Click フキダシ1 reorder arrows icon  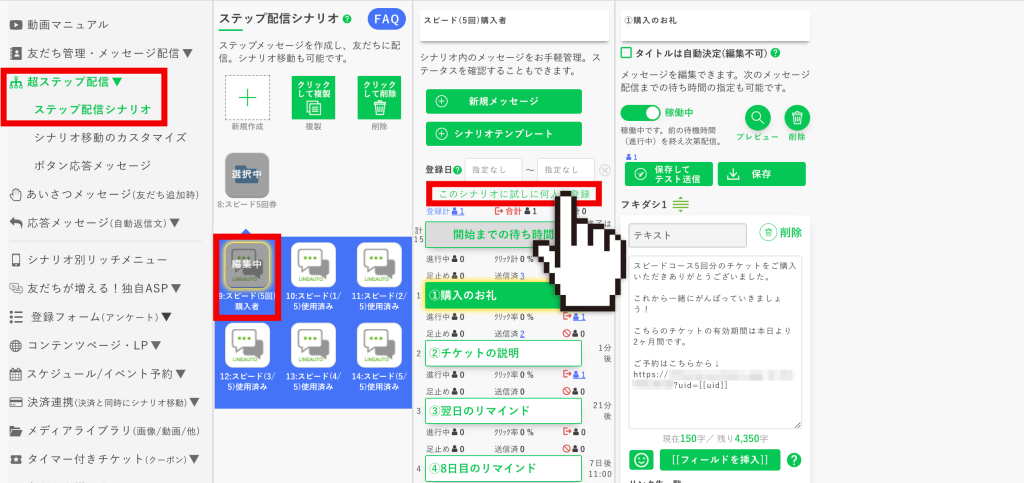681,205
